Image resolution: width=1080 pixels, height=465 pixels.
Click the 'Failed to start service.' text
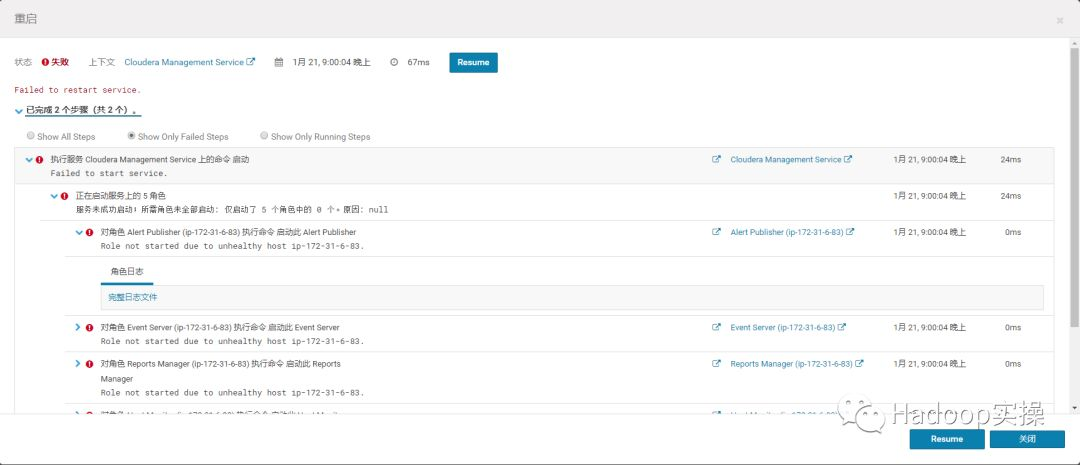click(x=109, y=174)
